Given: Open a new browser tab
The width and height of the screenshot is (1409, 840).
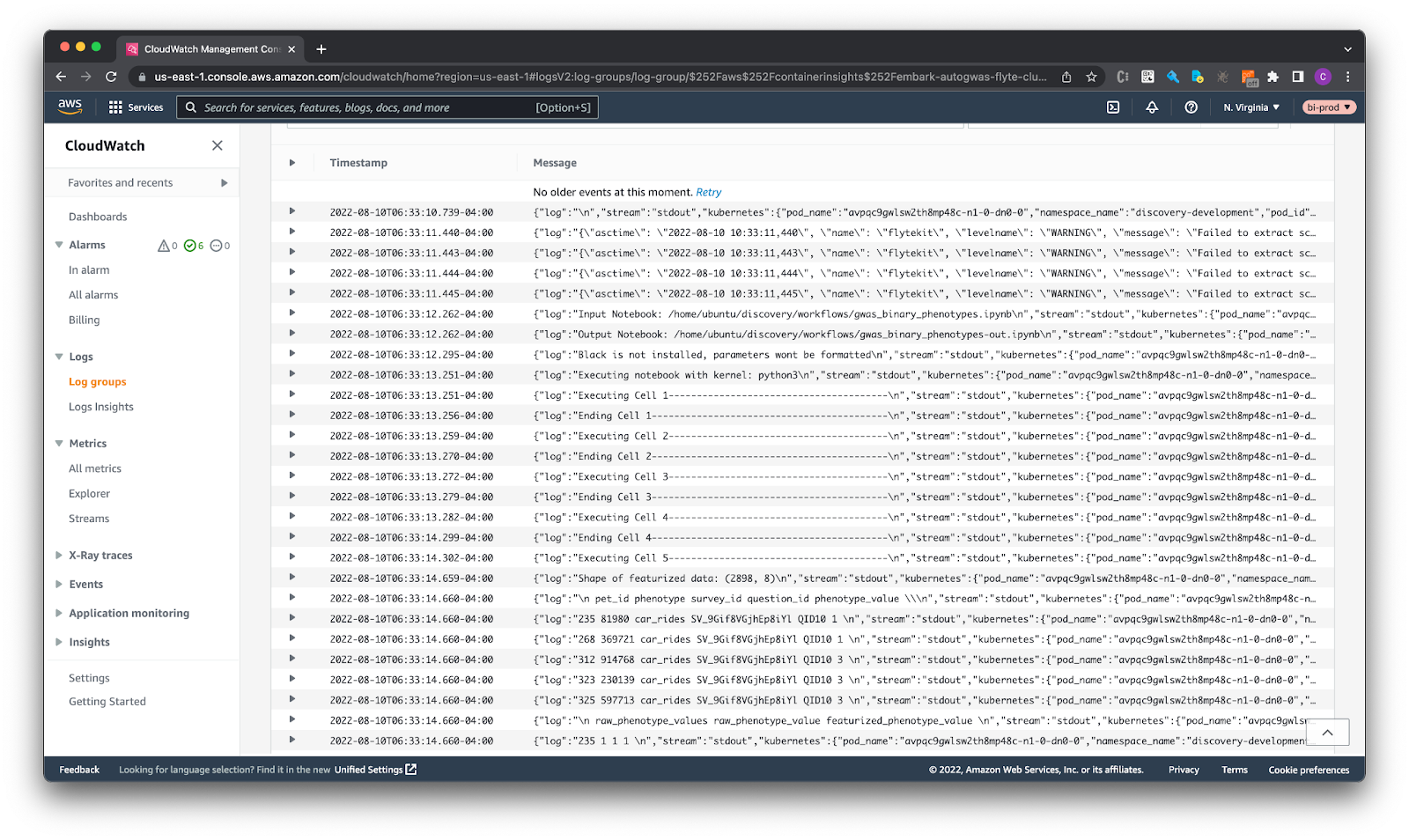Looking at the screenshot, I should pyautogui.click(x=321, y=49).
